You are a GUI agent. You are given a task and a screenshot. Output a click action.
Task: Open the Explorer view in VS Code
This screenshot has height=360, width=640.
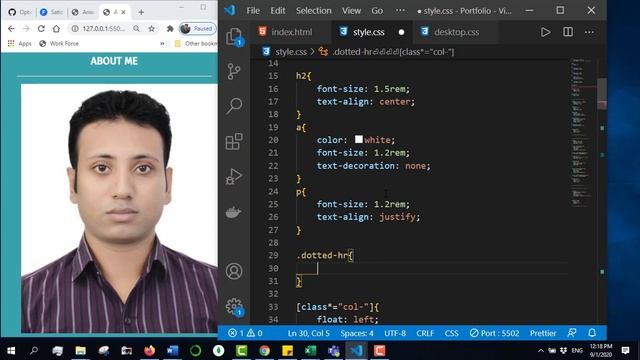coord(234,37)
